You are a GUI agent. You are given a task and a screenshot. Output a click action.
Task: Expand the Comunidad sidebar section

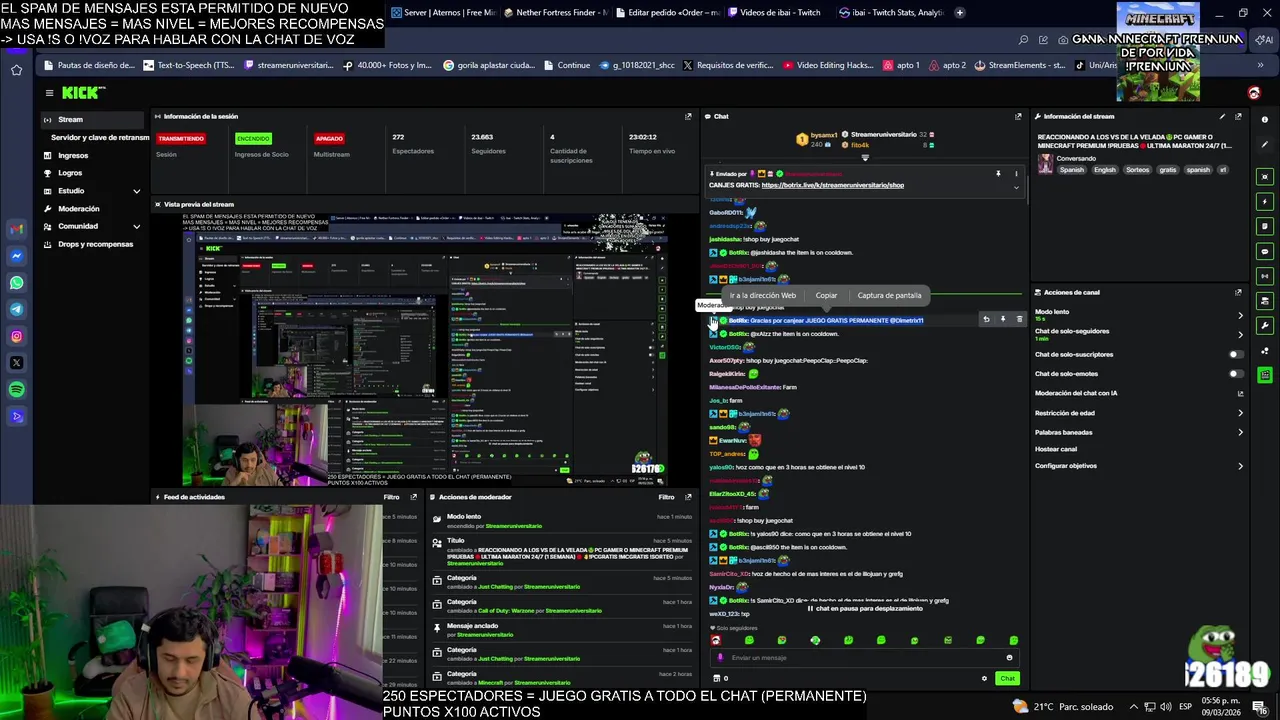point(136,227)
